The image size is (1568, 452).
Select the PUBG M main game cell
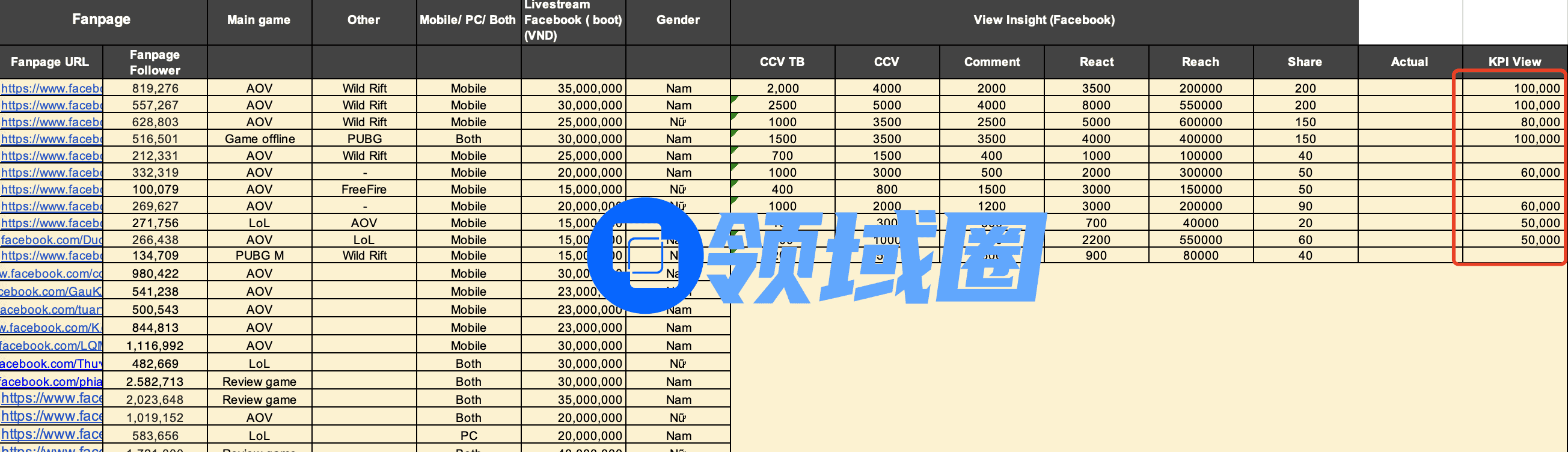click(259, 255)
